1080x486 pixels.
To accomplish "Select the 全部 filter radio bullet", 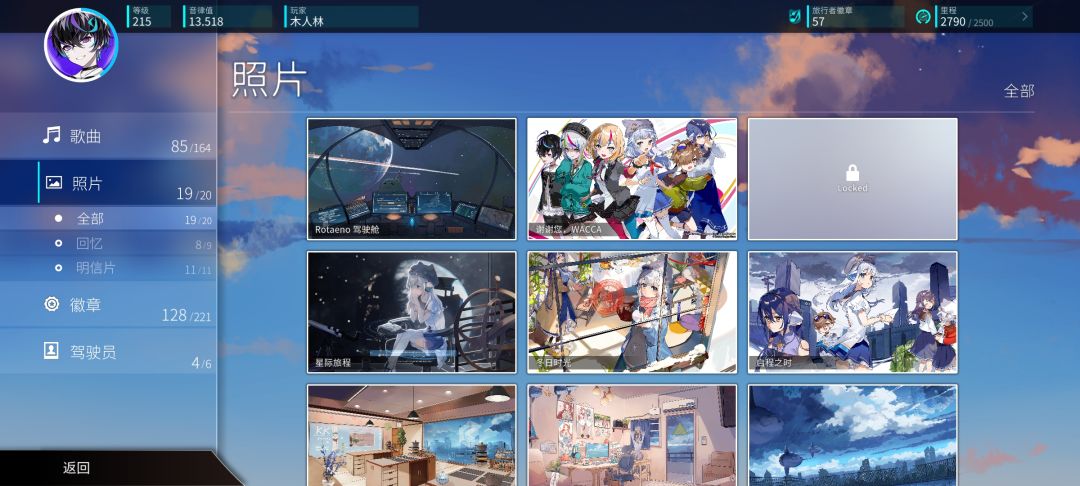I will [59, 218].
